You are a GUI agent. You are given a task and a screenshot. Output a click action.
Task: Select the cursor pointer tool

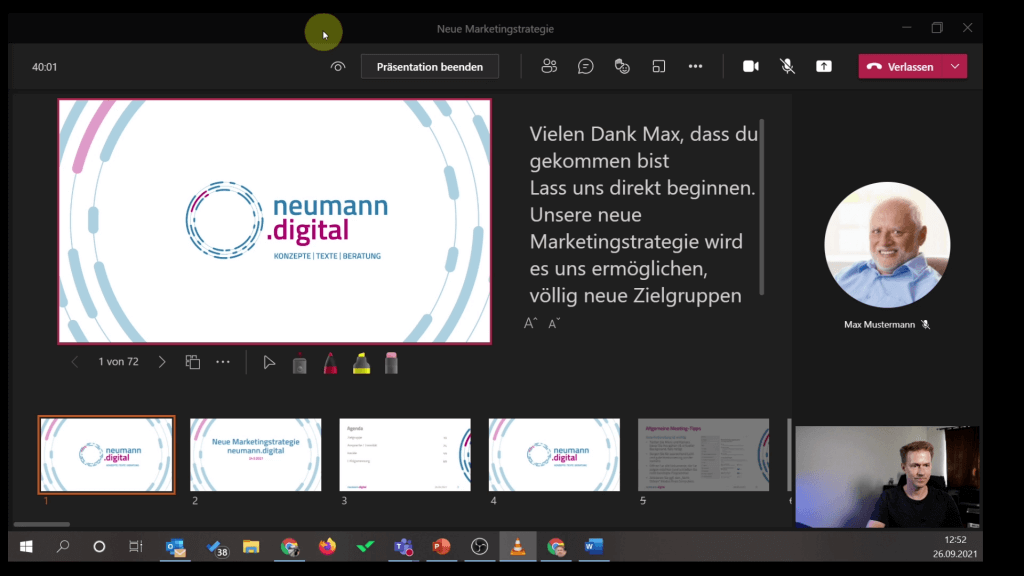pyautogui.click(x=269, y=362)
